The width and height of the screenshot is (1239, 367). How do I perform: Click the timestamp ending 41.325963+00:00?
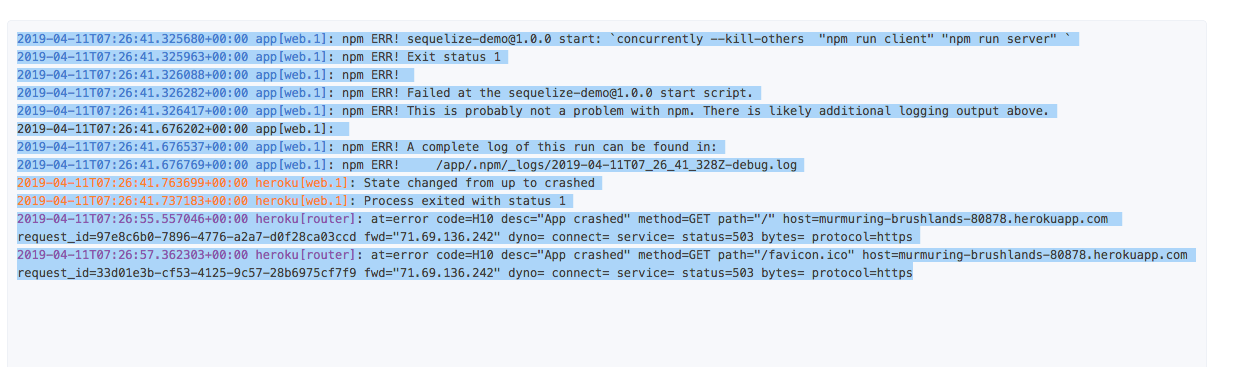[x=133, y=56]
